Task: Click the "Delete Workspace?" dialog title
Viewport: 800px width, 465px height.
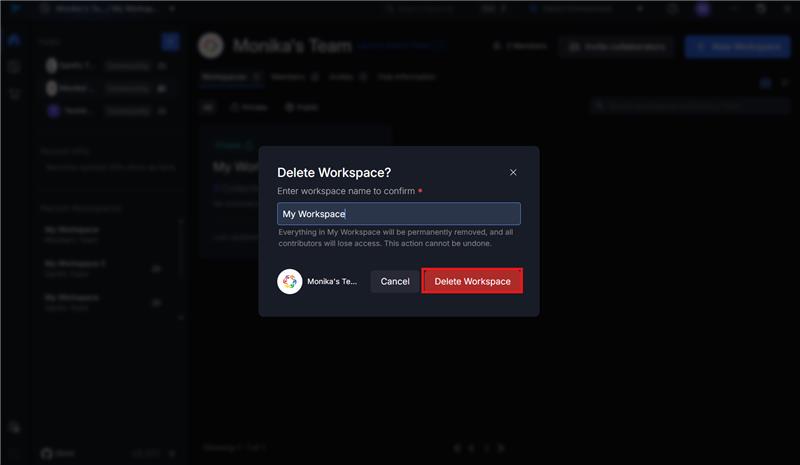Action: click(x=334, y=173)
